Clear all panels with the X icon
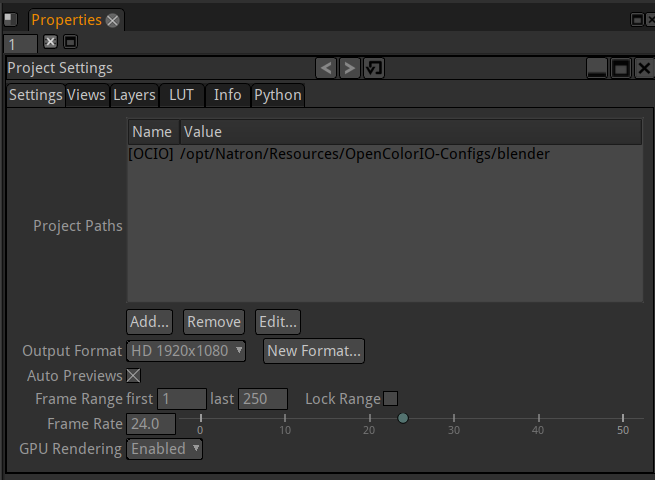Image resolution: width=655 pixels, height=480 pixels. coord(51,42)
